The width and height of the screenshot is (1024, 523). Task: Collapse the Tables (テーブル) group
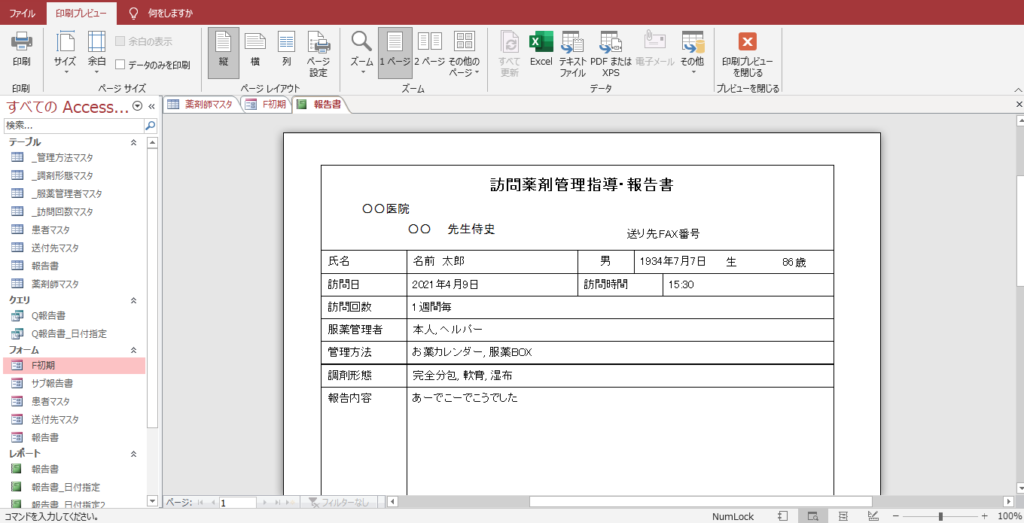pos(134,143)
